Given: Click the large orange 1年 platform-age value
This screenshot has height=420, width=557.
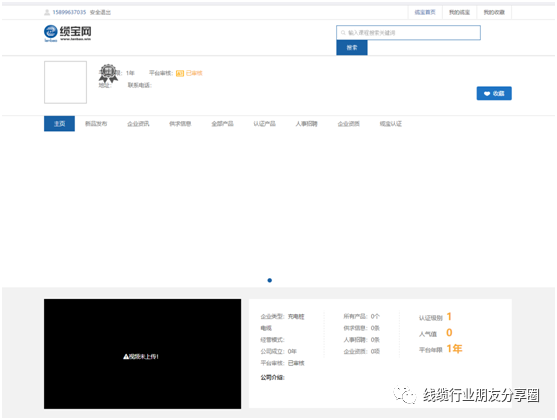Looking at the screenshot, I should click(454, 349).
